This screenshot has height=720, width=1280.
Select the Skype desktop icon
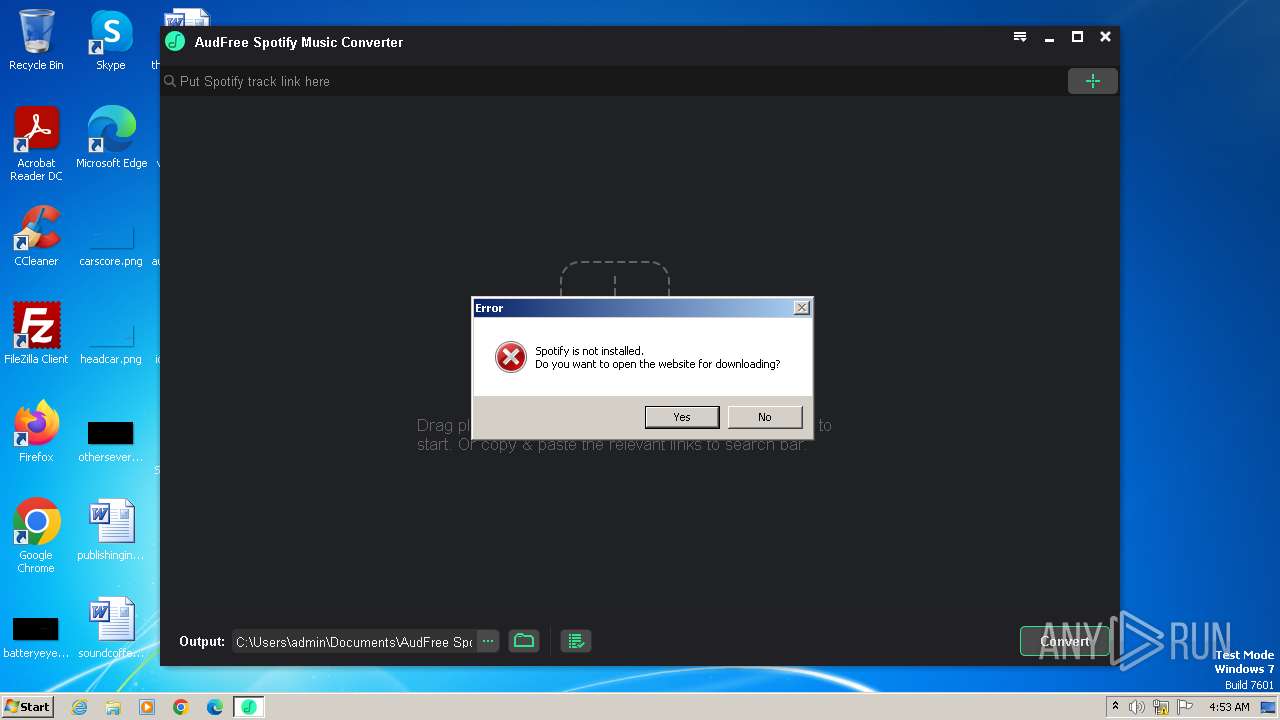111,40
